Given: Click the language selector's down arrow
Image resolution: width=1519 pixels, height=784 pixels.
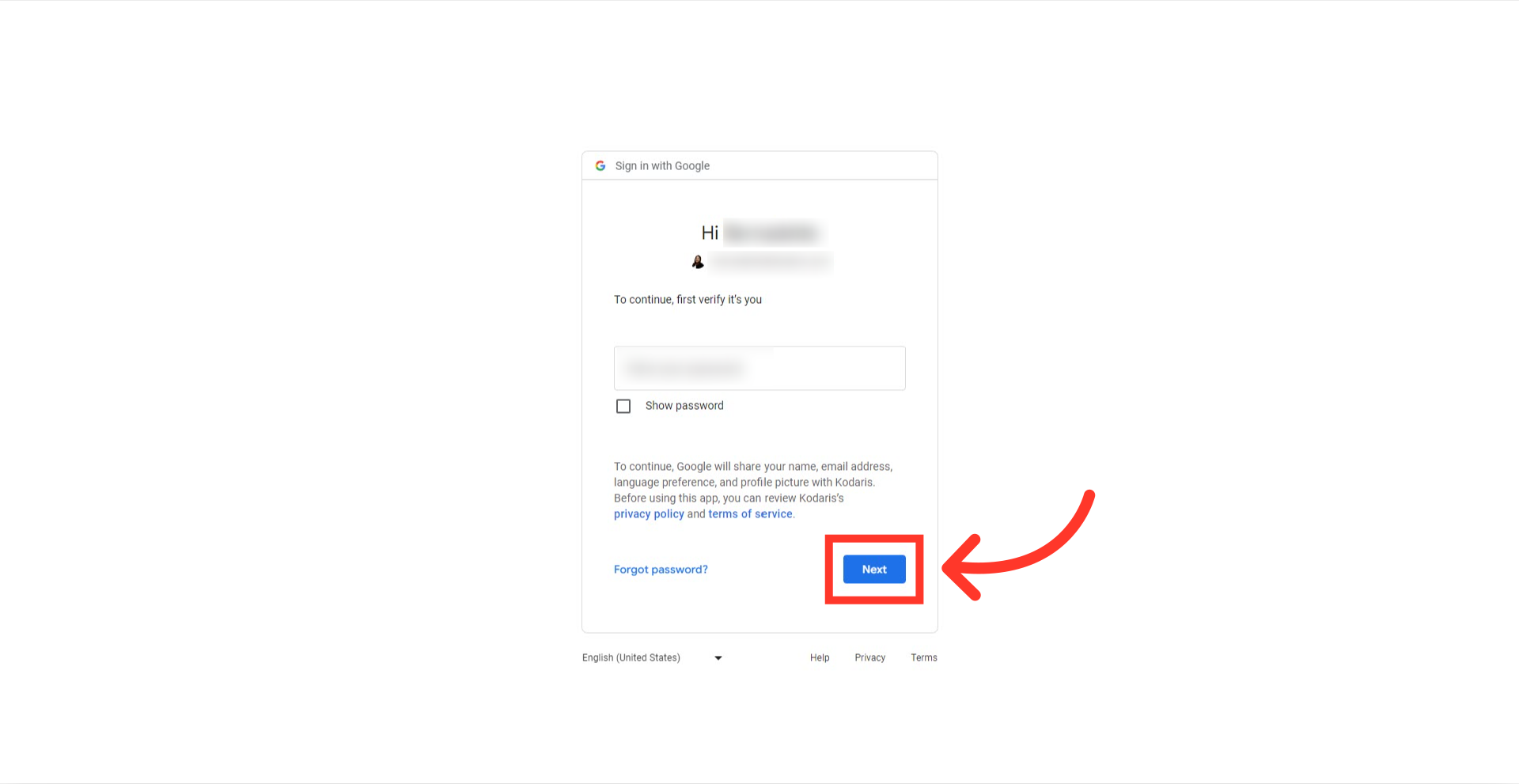Looking at the screenshot, I should [718, 658].
